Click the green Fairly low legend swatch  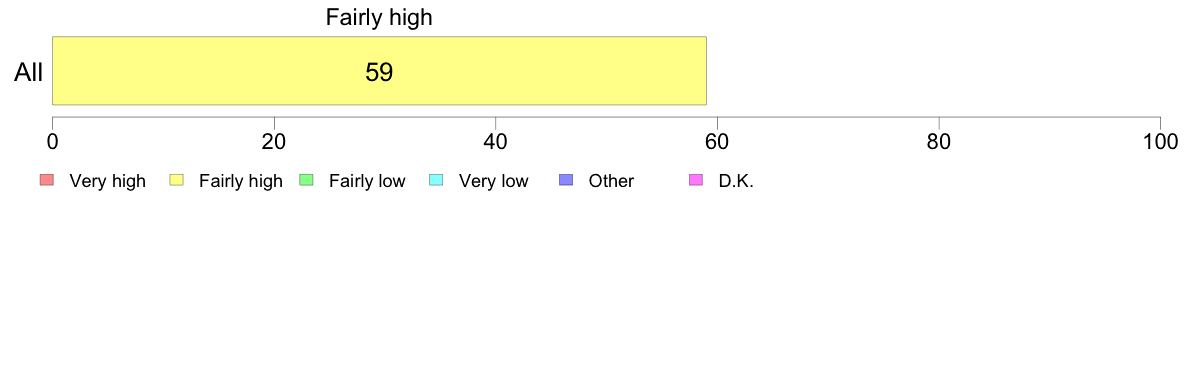click(306, 180)
